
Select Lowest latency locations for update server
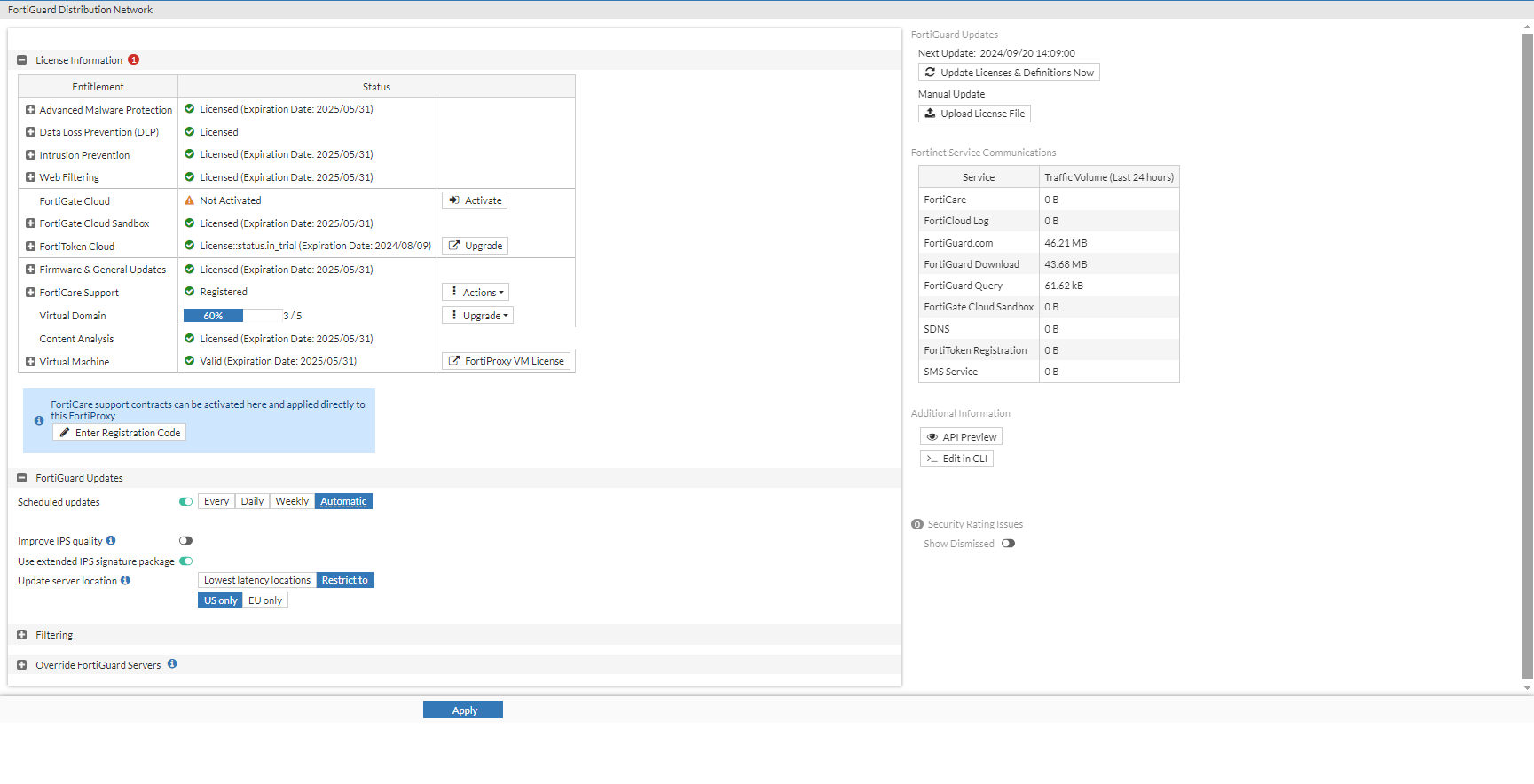click(x=257, y=581)
